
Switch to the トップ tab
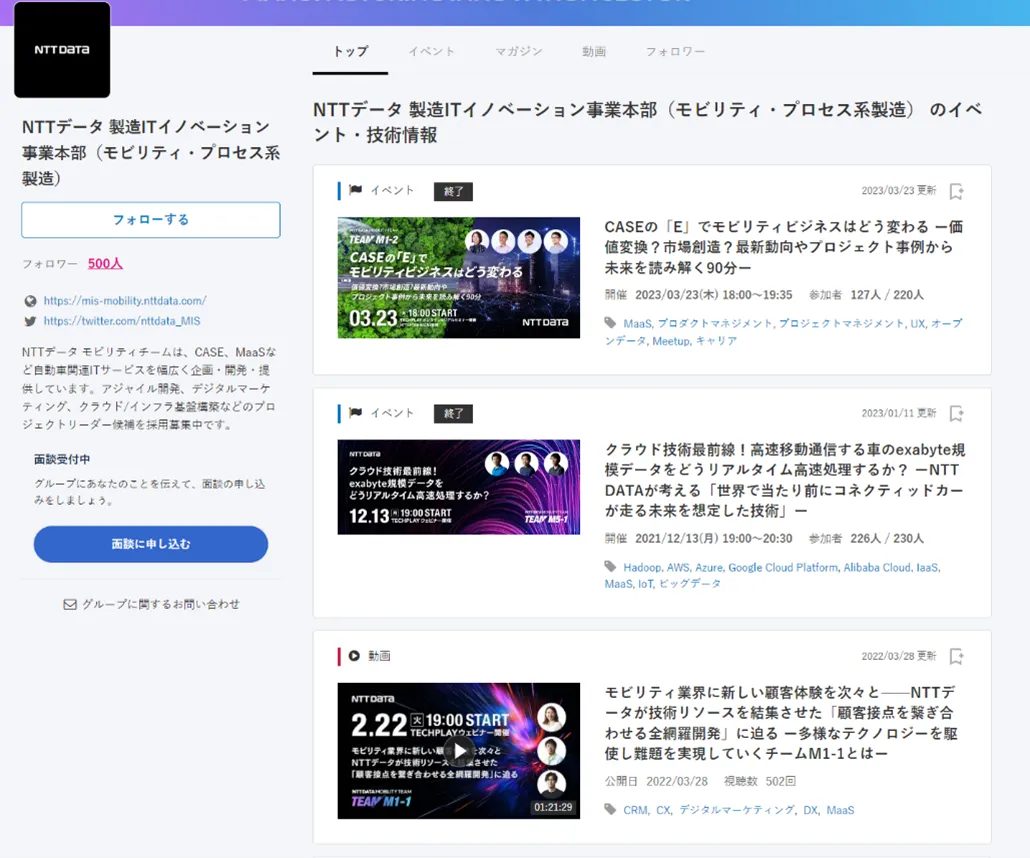pyautogui.click(x=350, y=52)
